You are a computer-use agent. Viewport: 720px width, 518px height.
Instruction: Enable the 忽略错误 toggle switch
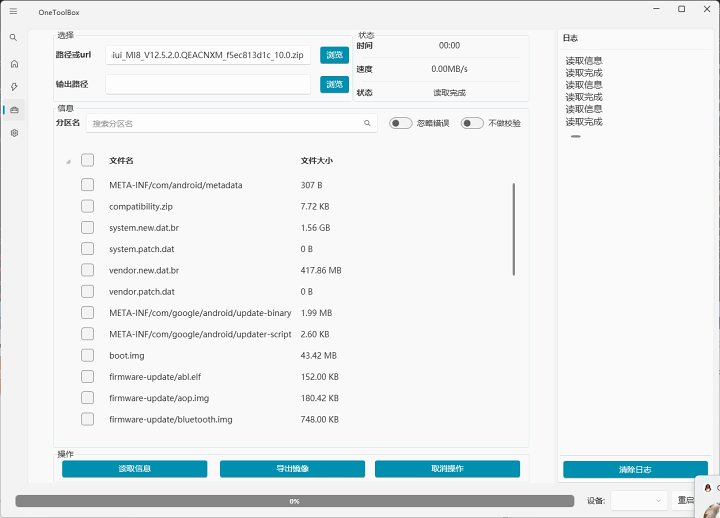(x=401, y=123)
